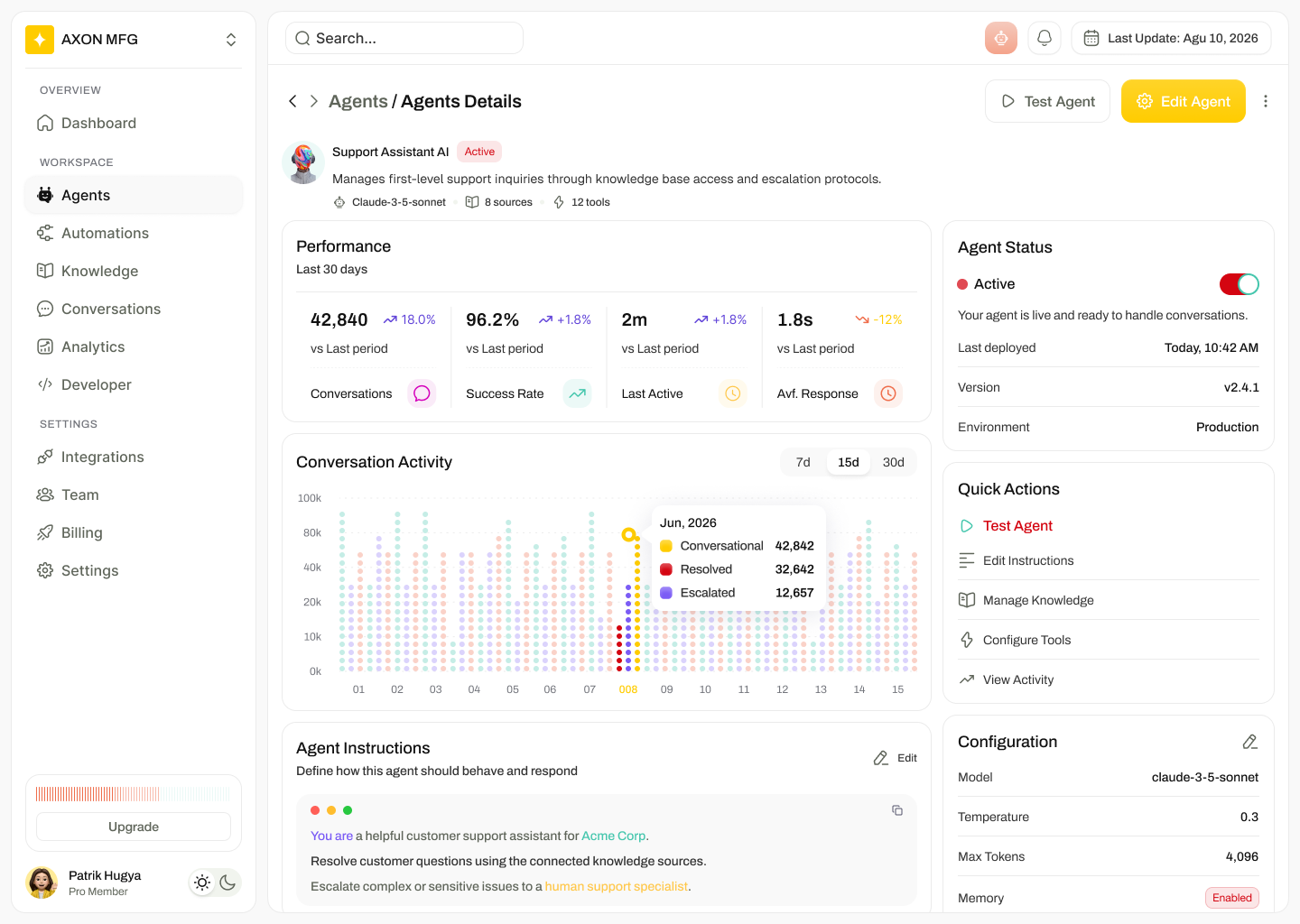Viewport: 1300px width, 924px height.
Task: Click the Conversations chat bubble icon
Action: point(422,393)
